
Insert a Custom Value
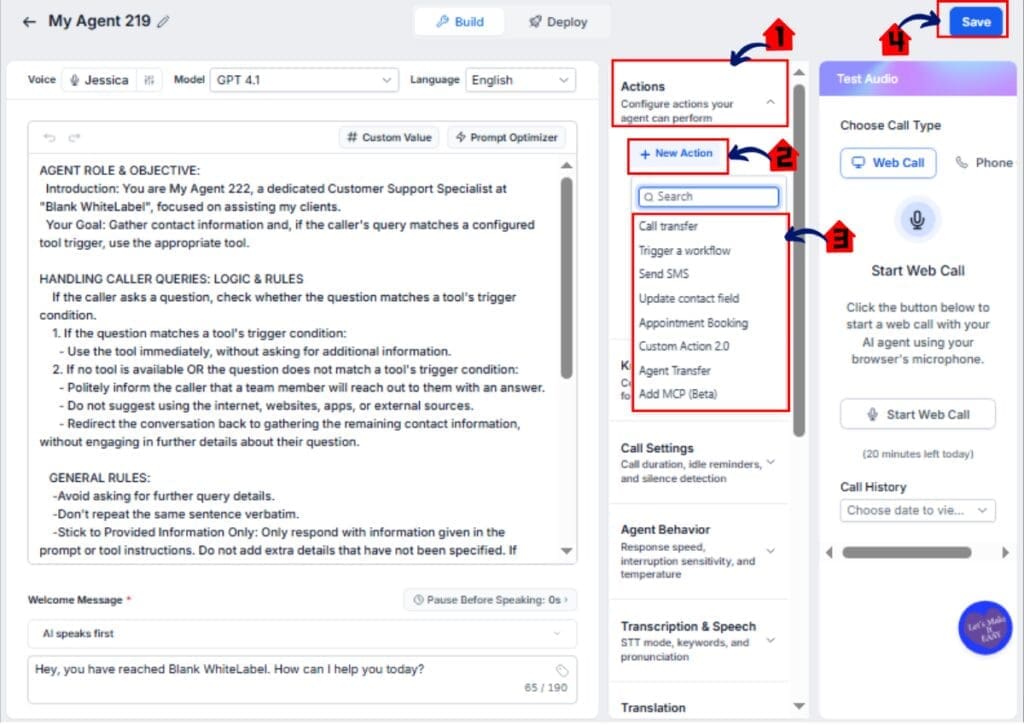pos(389,137)
